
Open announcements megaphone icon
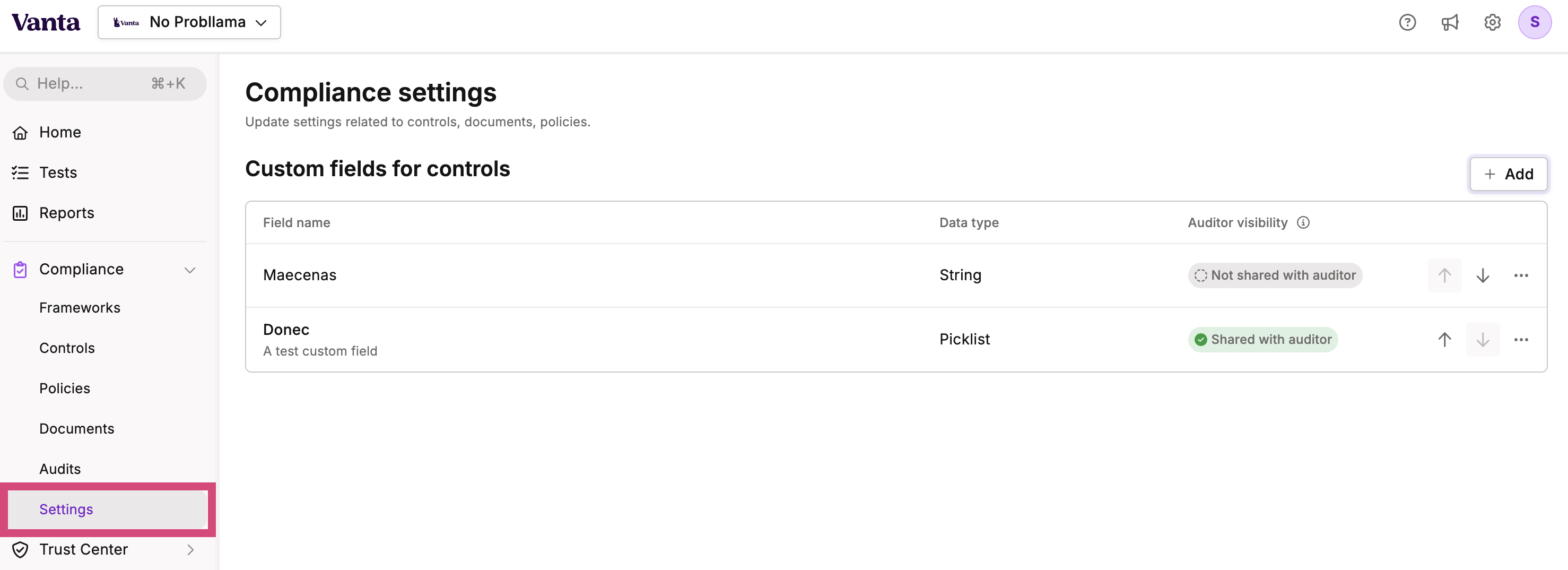coord(1449,22)
